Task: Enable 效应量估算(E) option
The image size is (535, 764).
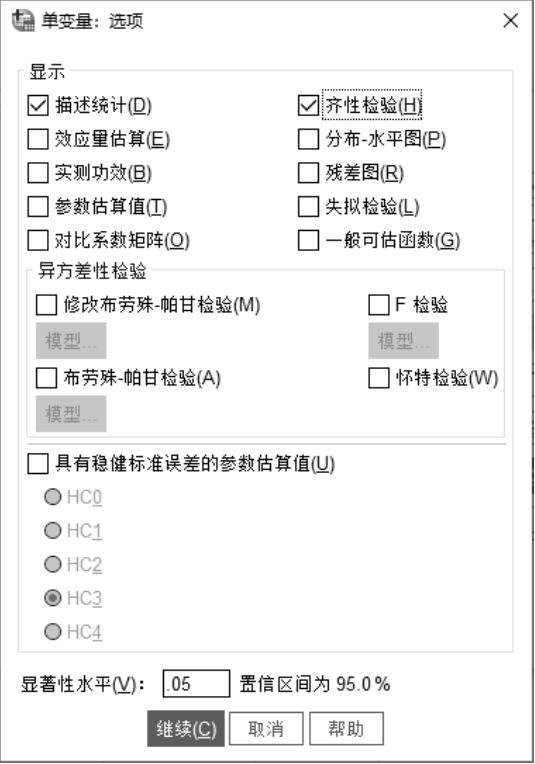Action: (38, 139)
